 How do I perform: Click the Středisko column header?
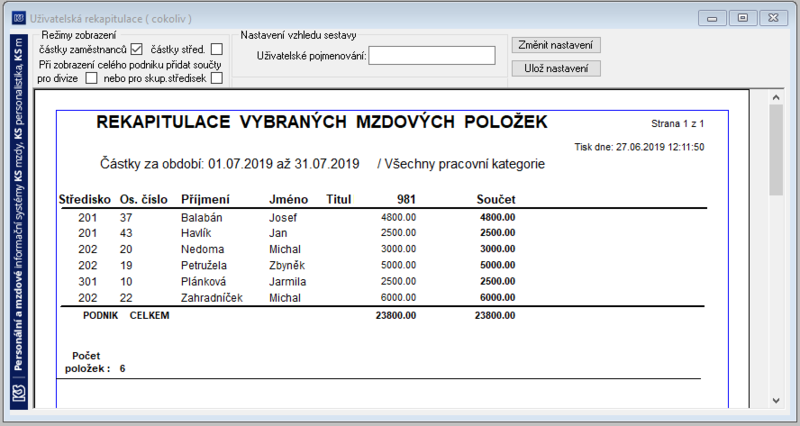click(x=85, y=199)
